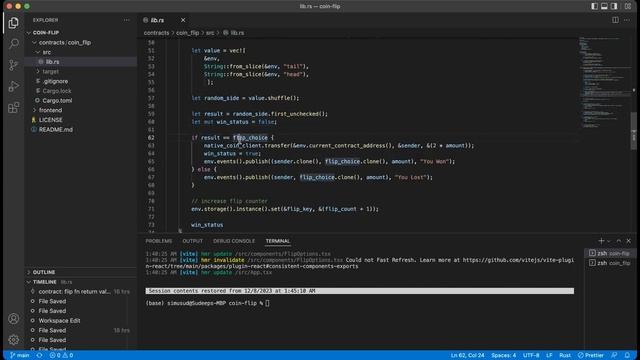Image resolution: width=640 pixels, height=360 pixels.
Task: Expand the OUTLINE section
Action: coord(81,272)
